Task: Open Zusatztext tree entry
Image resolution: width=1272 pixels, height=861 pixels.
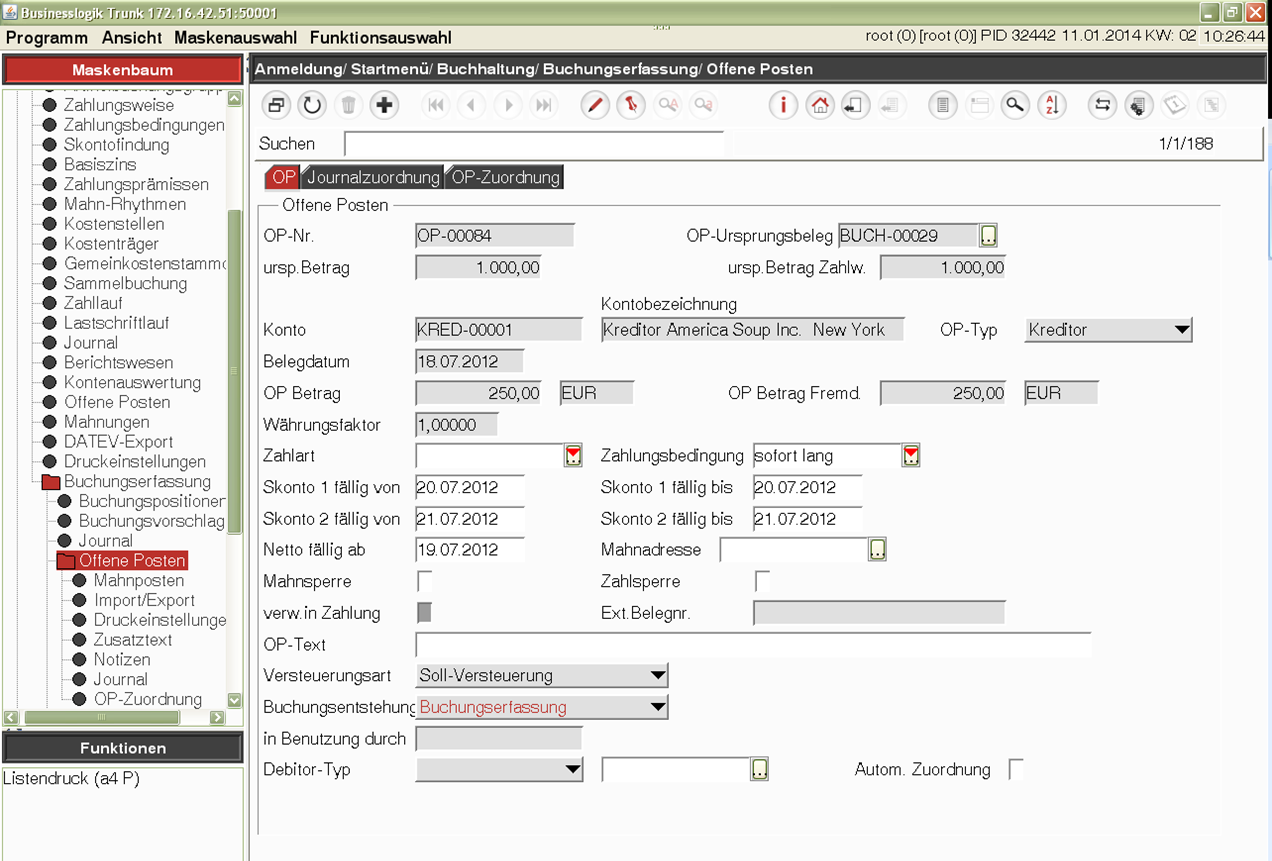Action: (x=132, y=640)
